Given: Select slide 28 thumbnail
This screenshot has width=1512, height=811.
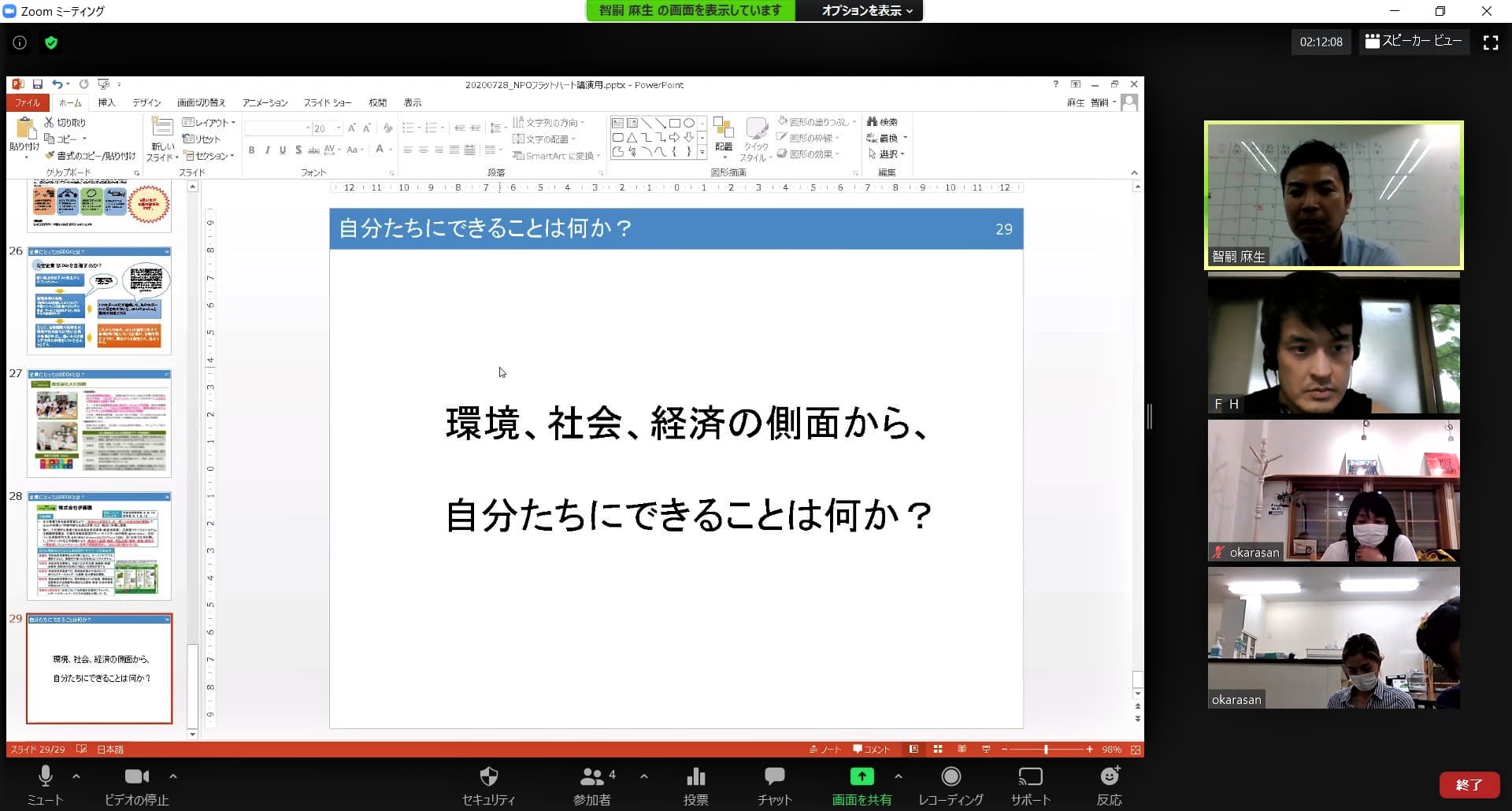Looking at the screenshot, I should 99,546.
